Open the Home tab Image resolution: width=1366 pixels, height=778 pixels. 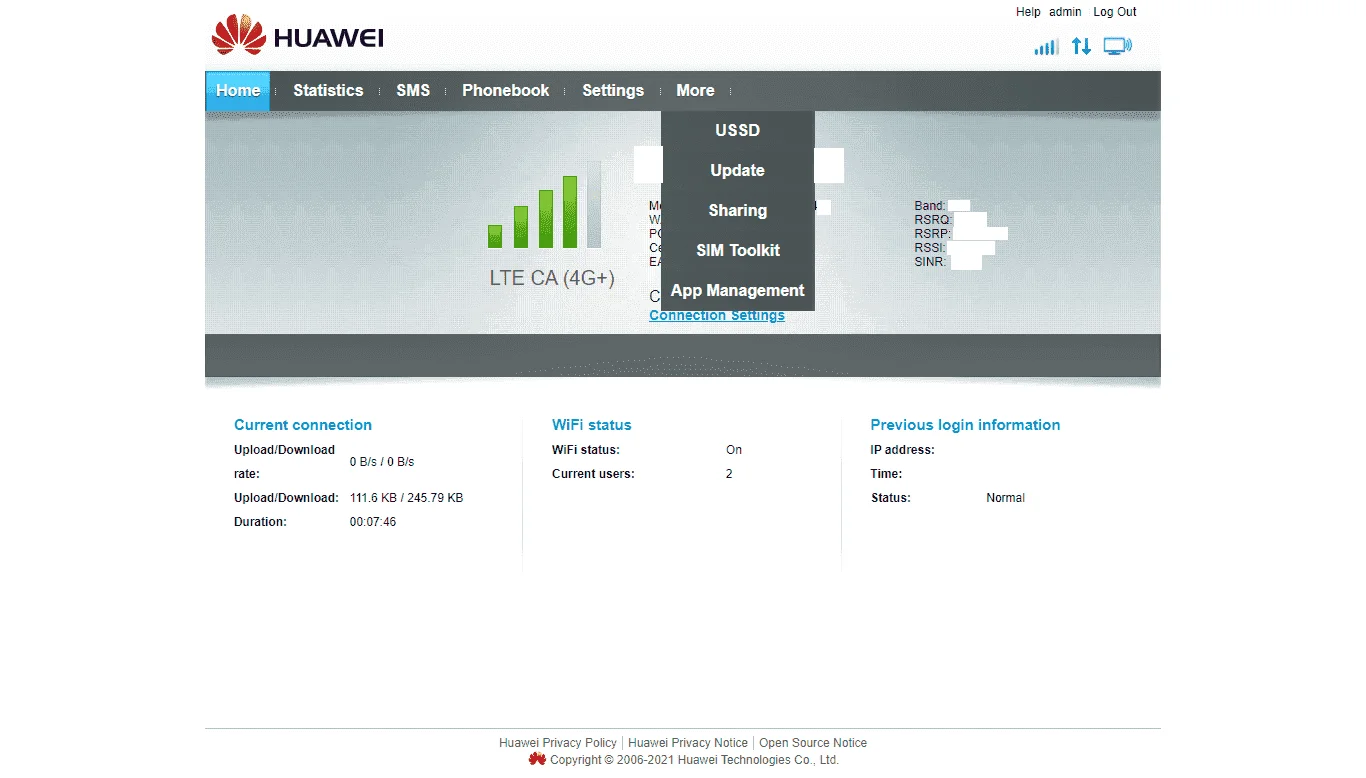pyautogui.click(x=238, y=90)
